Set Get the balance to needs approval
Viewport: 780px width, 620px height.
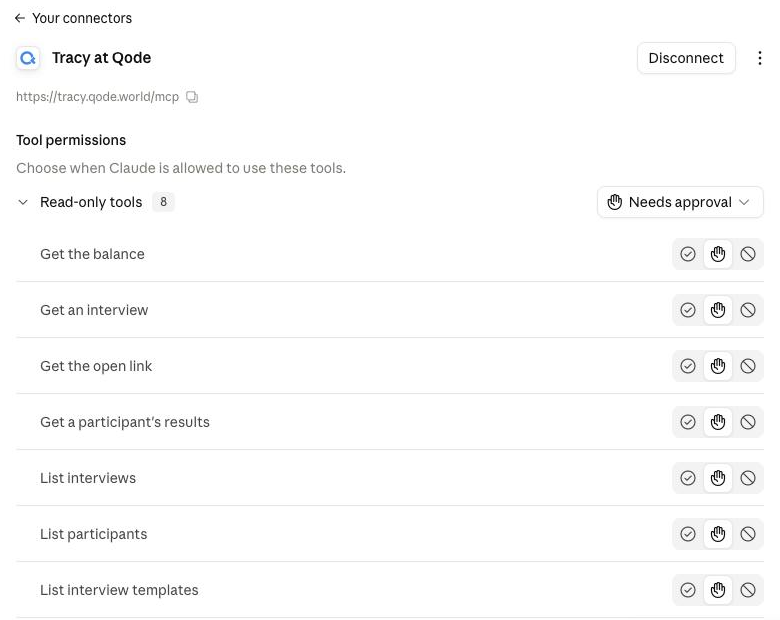coord(718,254)
